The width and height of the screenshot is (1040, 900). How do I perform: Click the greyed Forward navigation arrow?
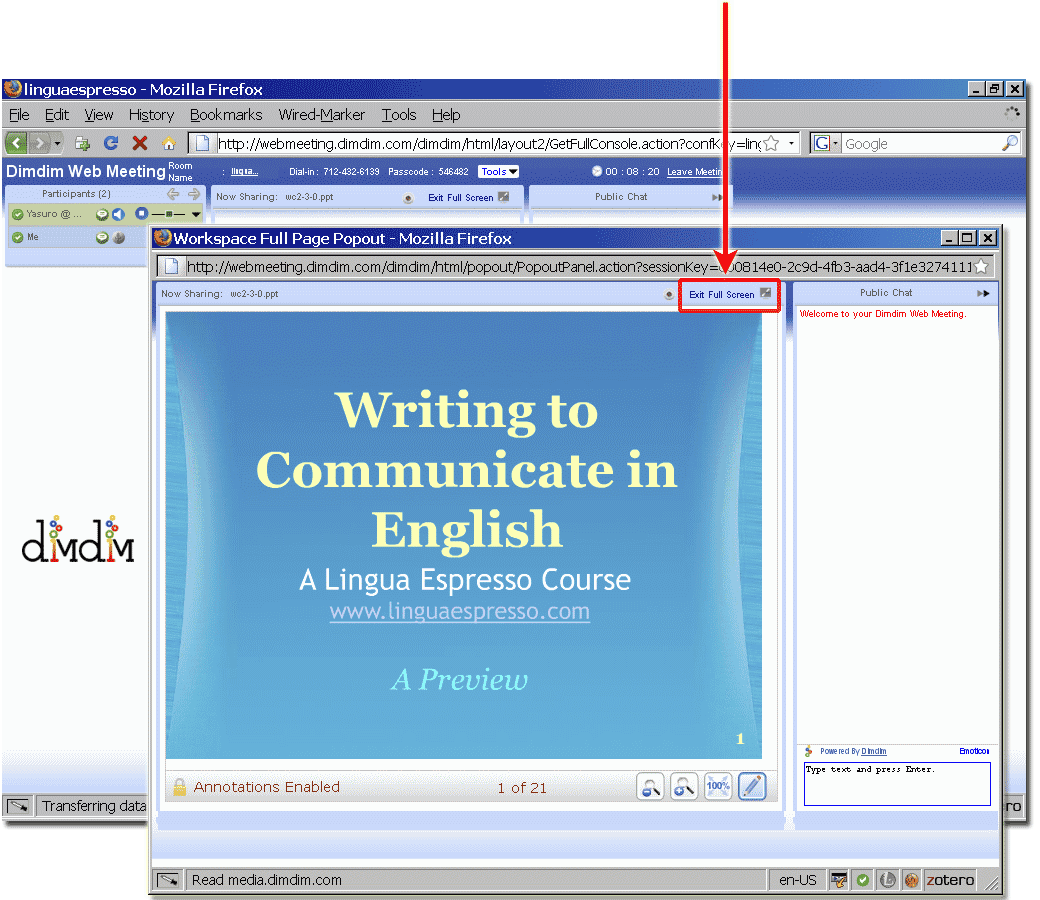pyautogui.click(x=39, y=143)
